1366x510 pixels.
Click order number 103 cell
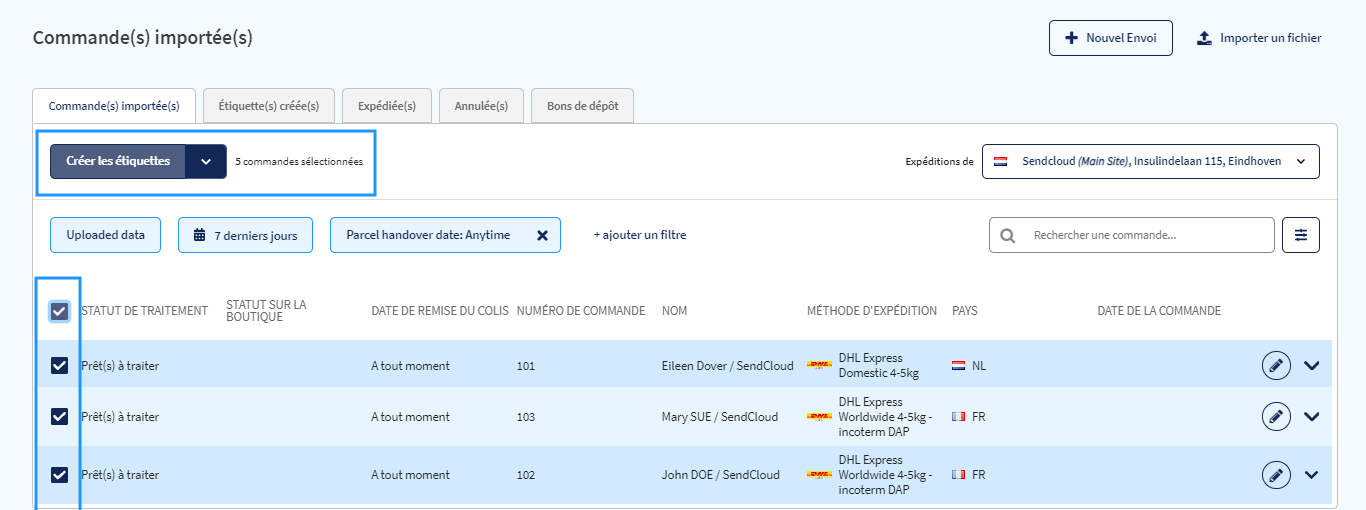tap(526, 417)
